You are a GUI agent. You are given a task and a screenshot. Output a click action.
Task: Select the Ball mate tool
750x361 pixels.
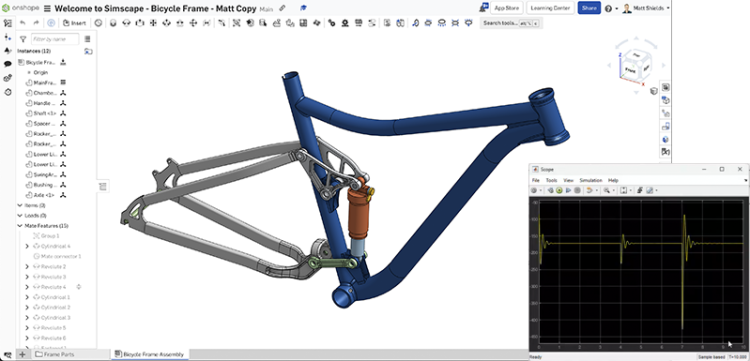click(193, 23)
